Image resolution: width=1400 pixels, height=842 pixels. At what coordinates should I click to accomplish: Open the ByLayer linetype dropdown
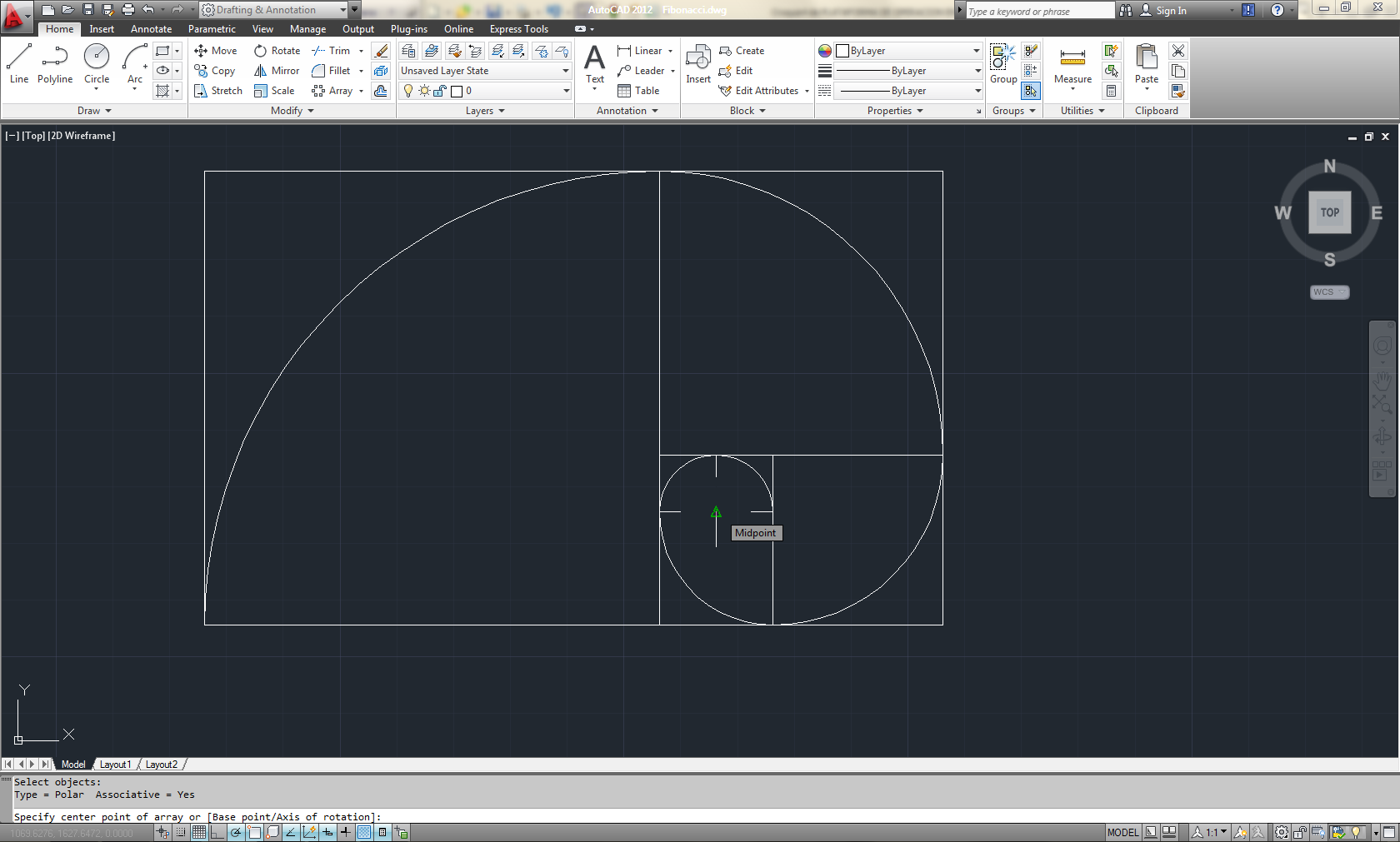(x=909, y=91)
